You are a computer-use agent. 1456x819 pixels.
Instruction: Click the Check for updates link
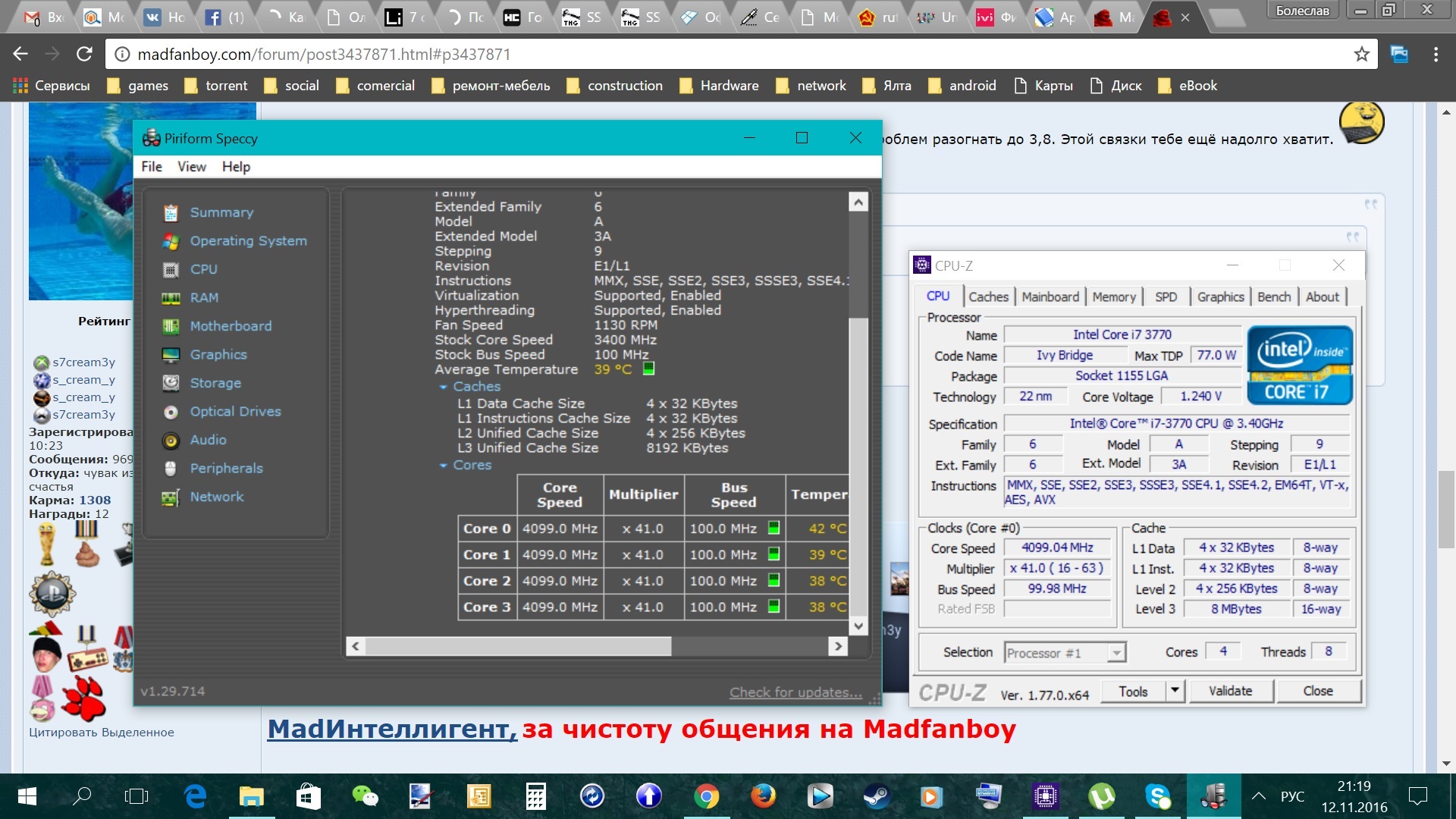click(795, 692)
